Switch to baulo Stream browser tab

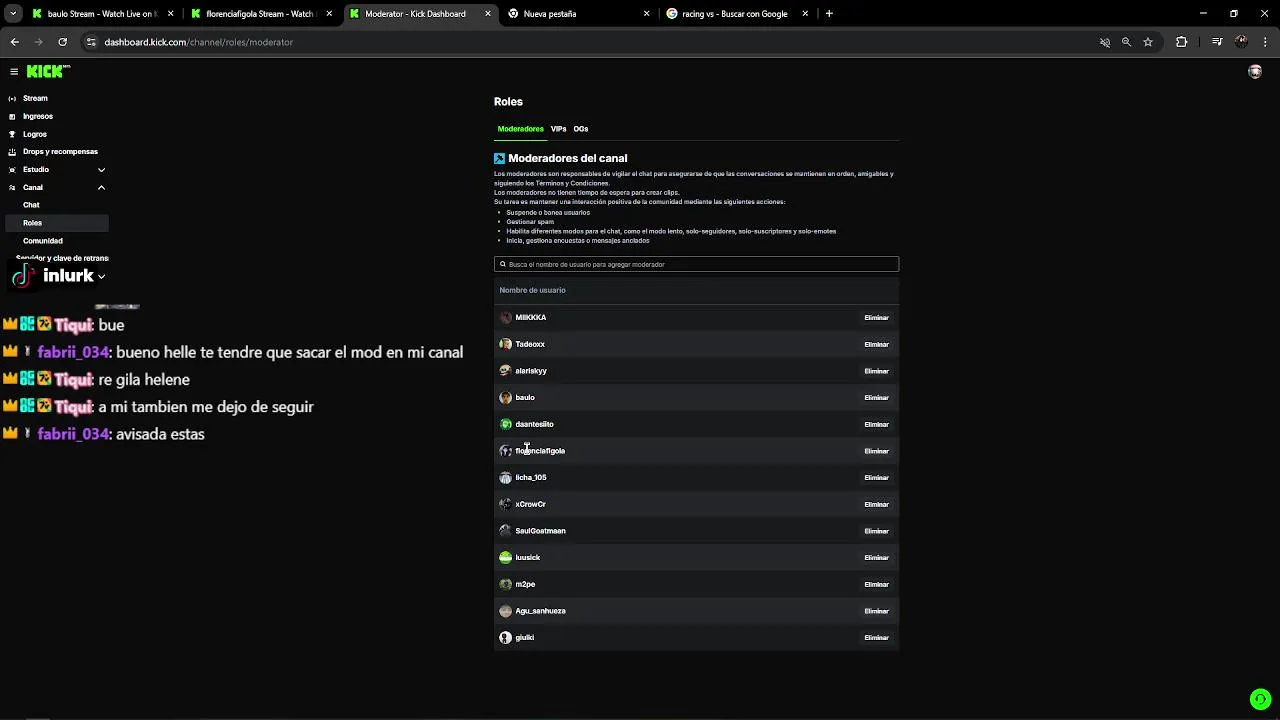point(101,14)
